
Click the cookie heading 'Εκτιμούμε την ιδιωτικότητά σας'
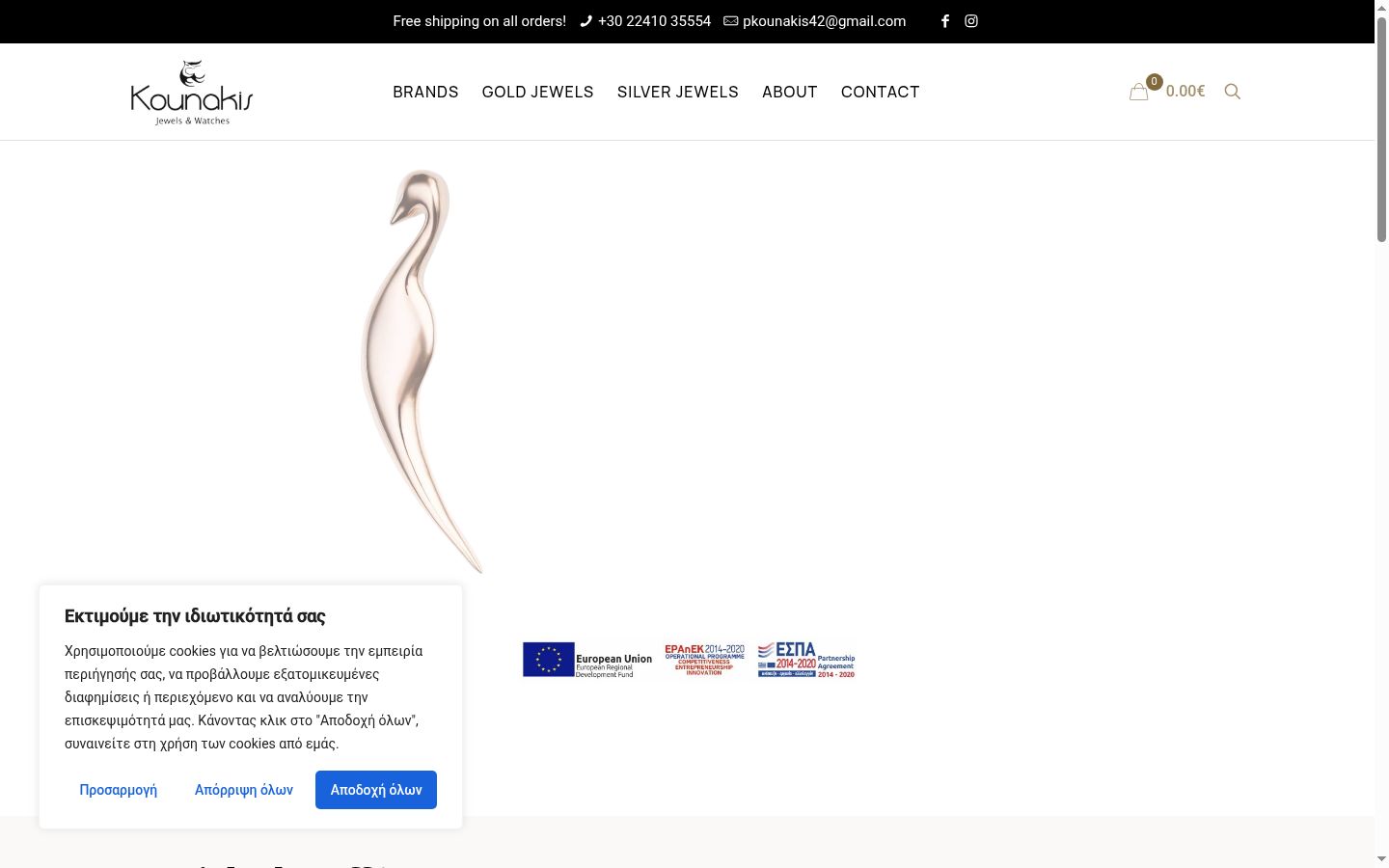pyautogui.click(x=195, y=616)
